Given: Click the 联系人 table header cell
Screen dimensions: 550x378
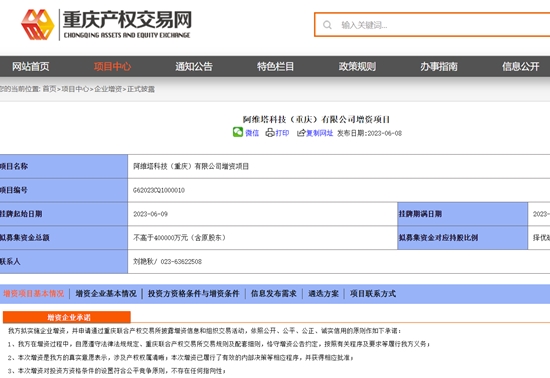Looking at the screenshot, I should point(63,262).
